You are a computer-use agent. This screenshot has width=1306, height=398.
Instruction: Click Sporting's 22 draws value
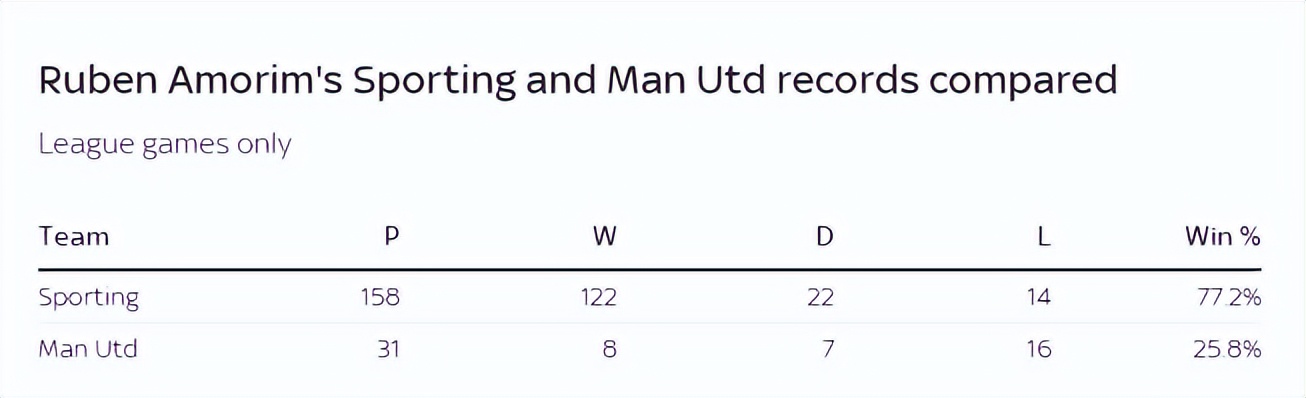coord(820,297)
